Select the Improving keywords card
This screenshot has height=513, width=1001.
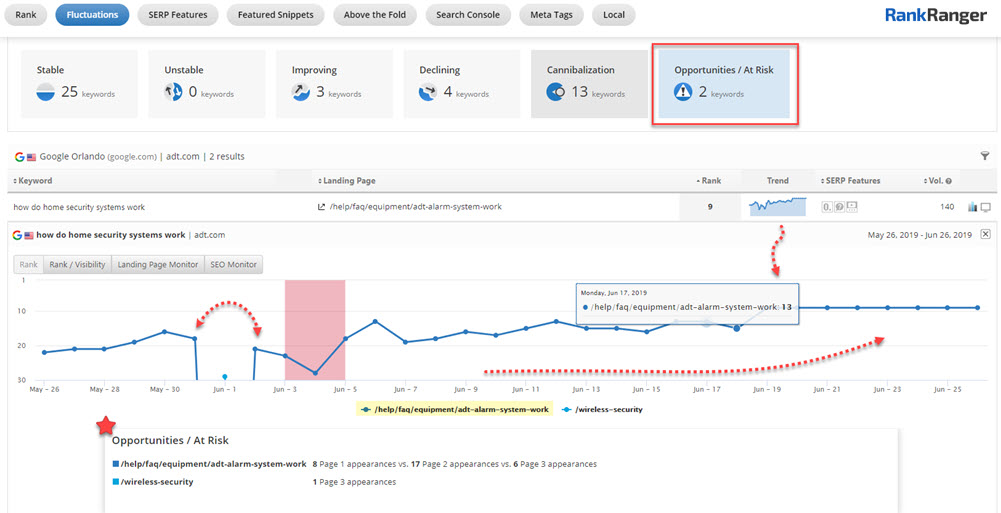coord(335,84)
